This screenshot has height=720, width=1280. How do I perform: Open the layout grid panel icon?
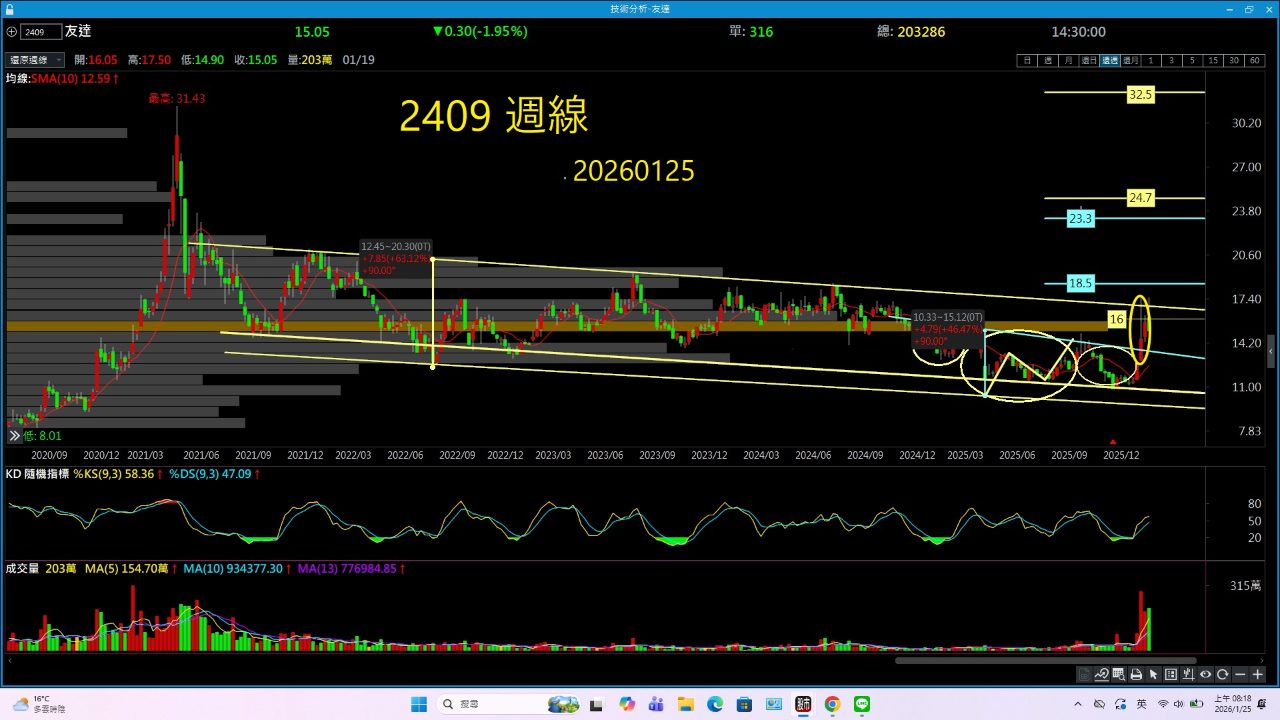tap(1170, 675)
